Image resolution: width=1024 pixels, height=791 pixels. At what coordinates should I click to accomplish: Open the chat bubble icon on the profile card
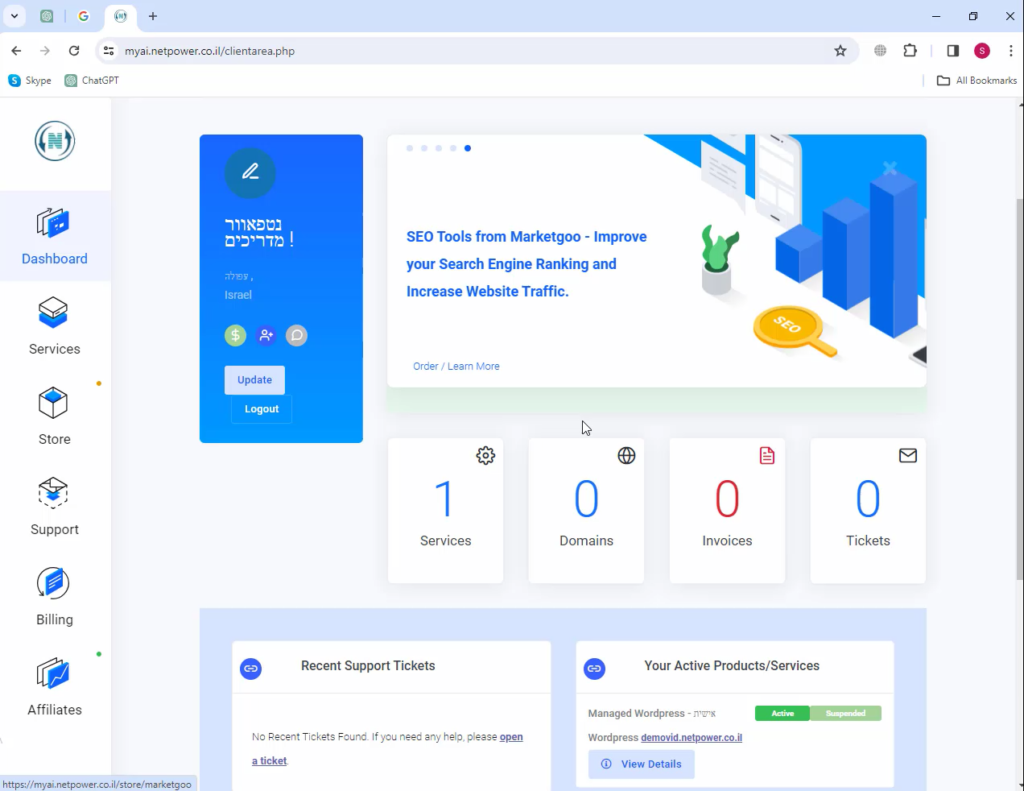coord(296,335)
